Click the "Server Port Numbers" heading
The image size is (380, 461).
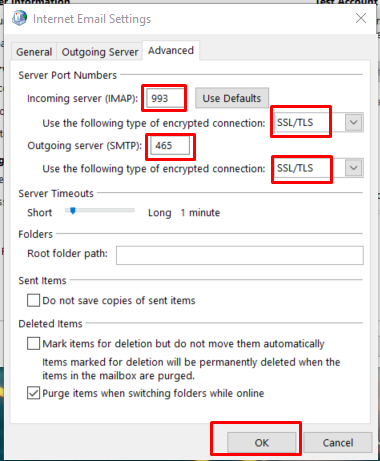pyautogui.click(x=68, y=75)
